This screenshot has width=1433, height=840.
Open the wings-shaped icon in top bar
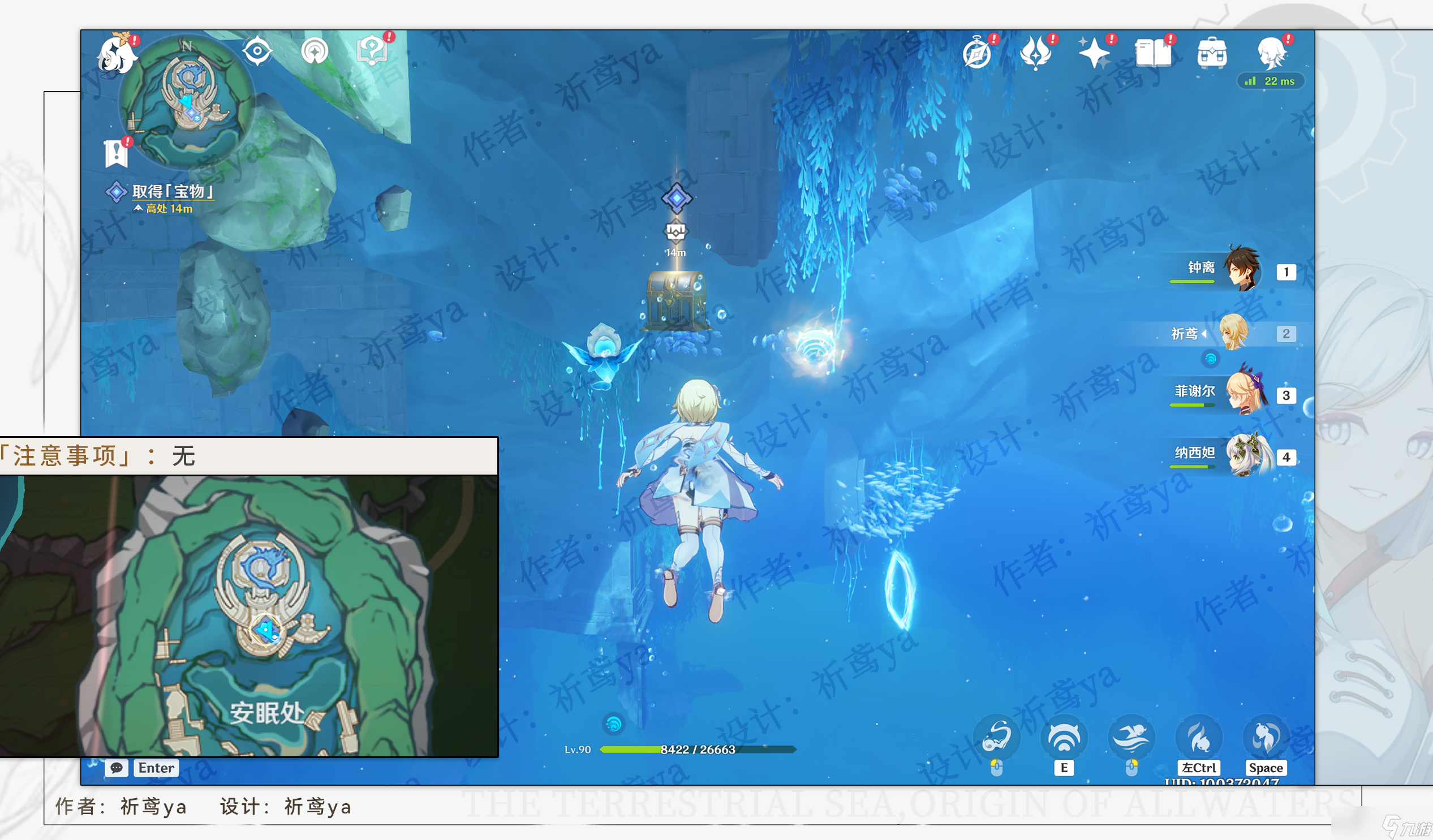(x=1036, y=52)
